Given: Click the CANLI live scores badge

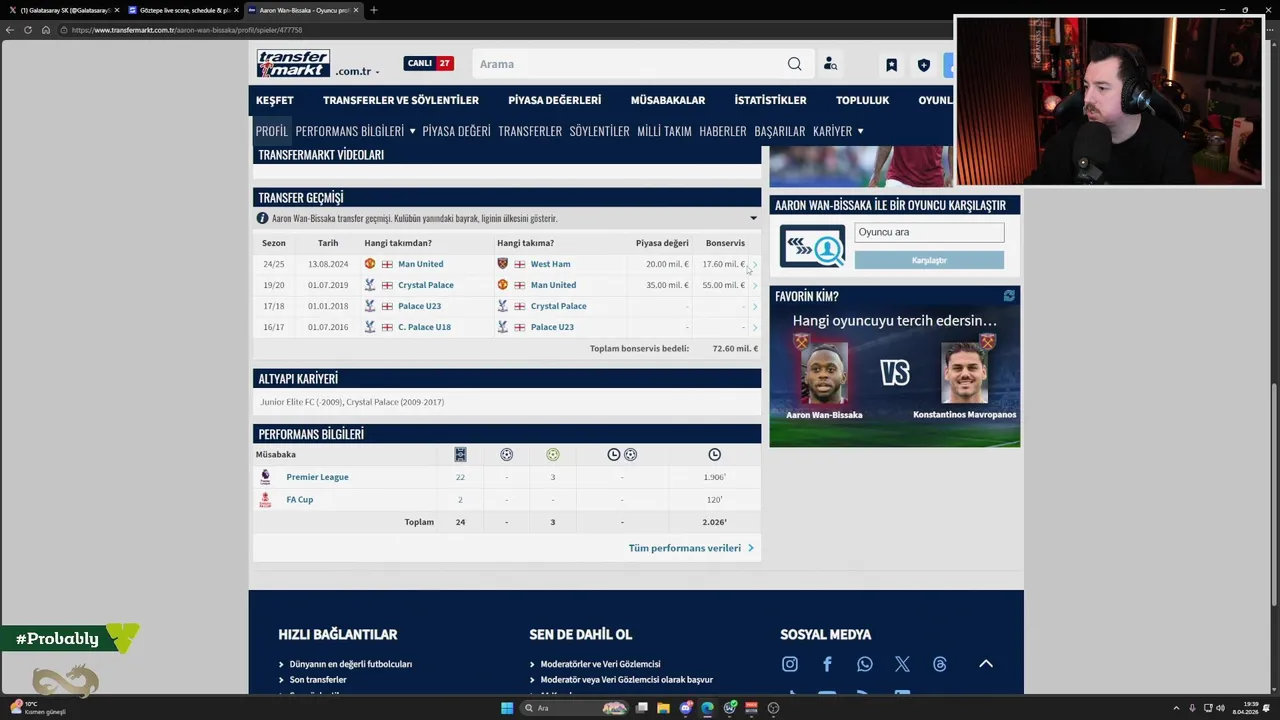Looking at the screenshot, I should point(429,63).
